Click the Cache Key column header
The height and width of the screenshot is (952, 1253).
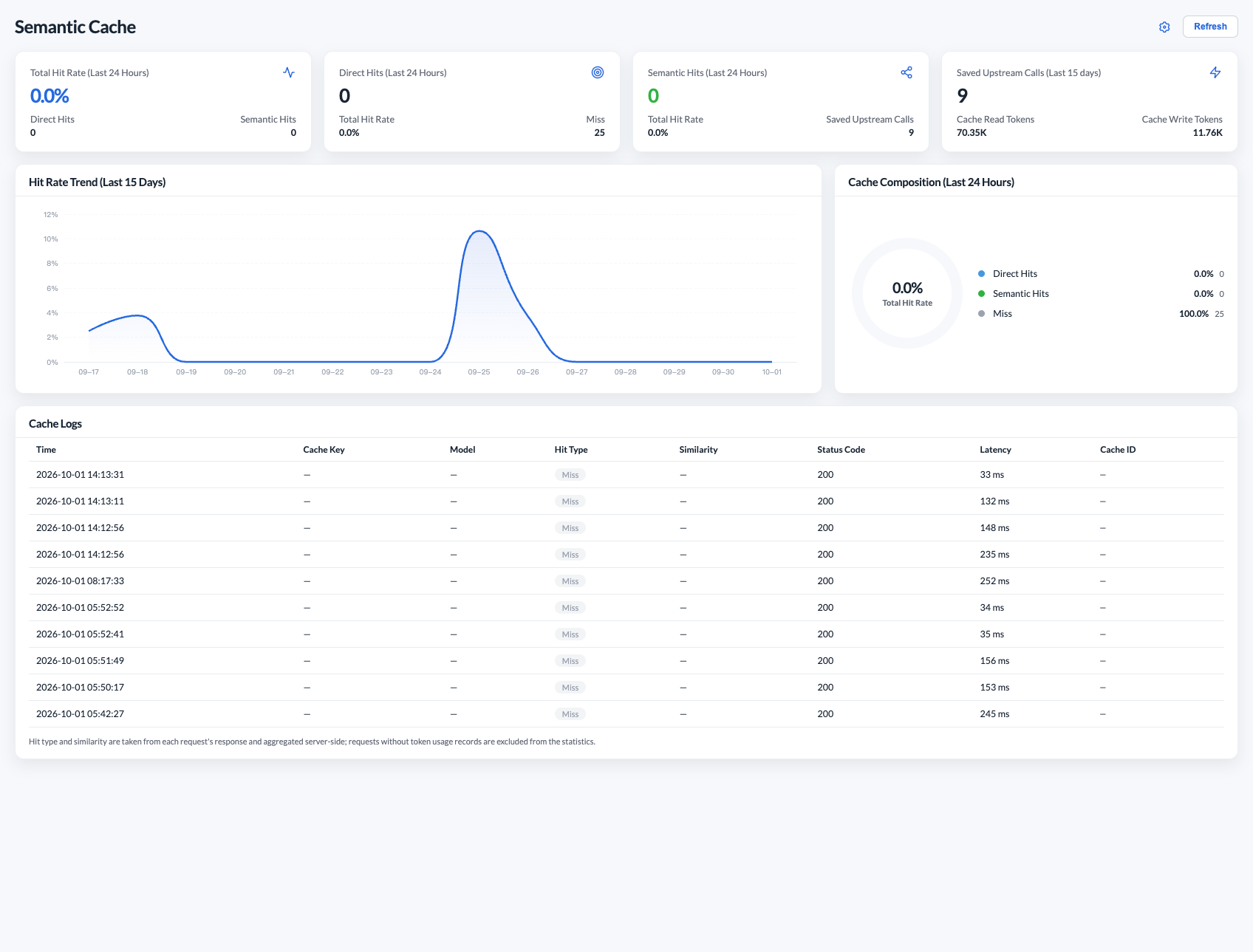(x=324, y=450)
